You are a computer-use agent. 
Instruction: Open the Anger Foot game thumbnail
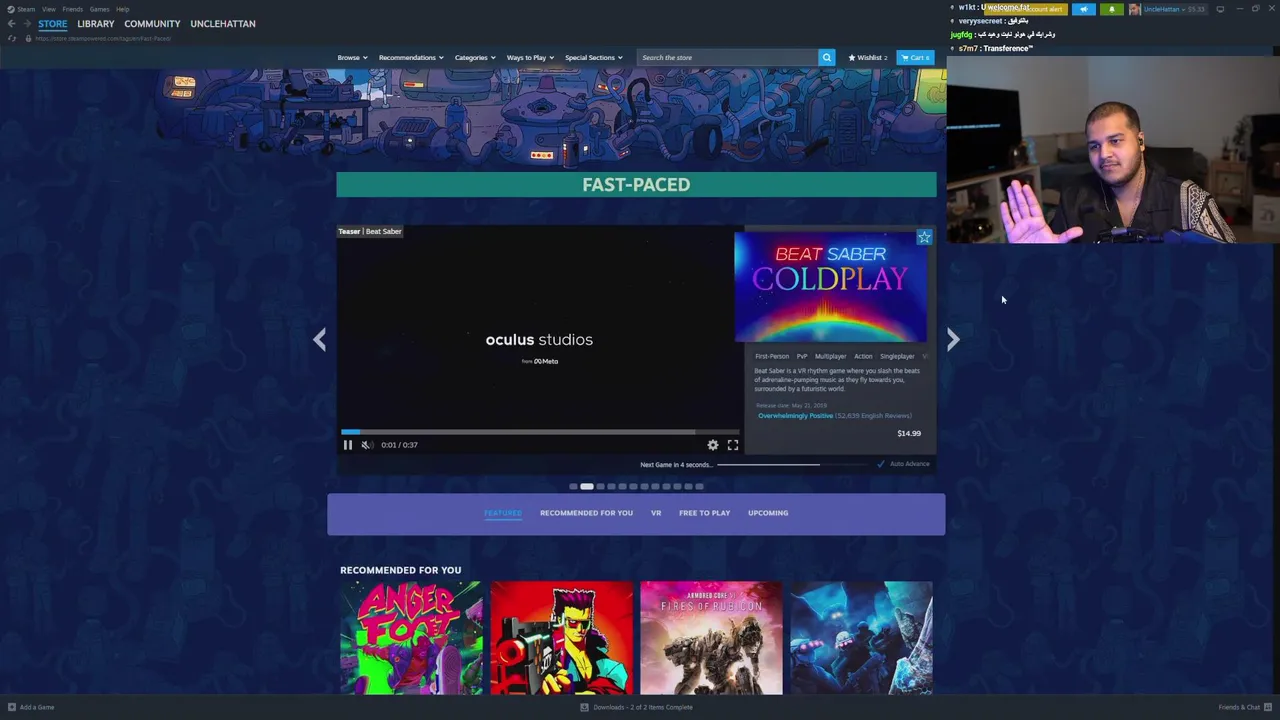[x=411, y=638]
